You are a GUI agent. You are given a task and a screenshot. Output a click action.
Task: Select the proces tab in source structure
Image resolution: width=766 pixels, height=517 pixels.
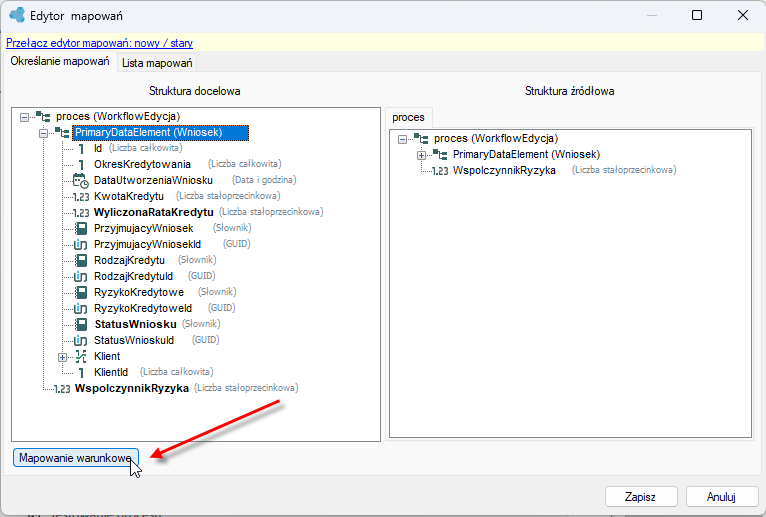tap(408, 118)
